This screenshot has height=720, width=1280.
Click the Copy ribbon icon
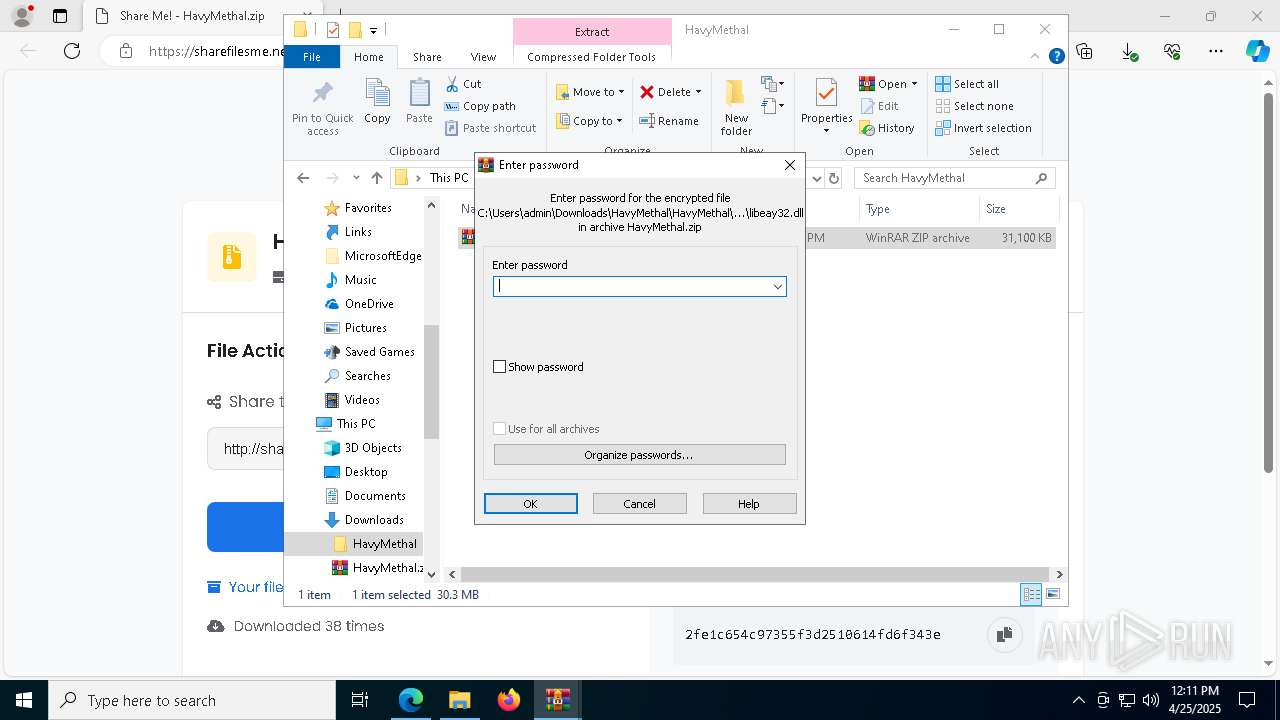click(377, 93)
